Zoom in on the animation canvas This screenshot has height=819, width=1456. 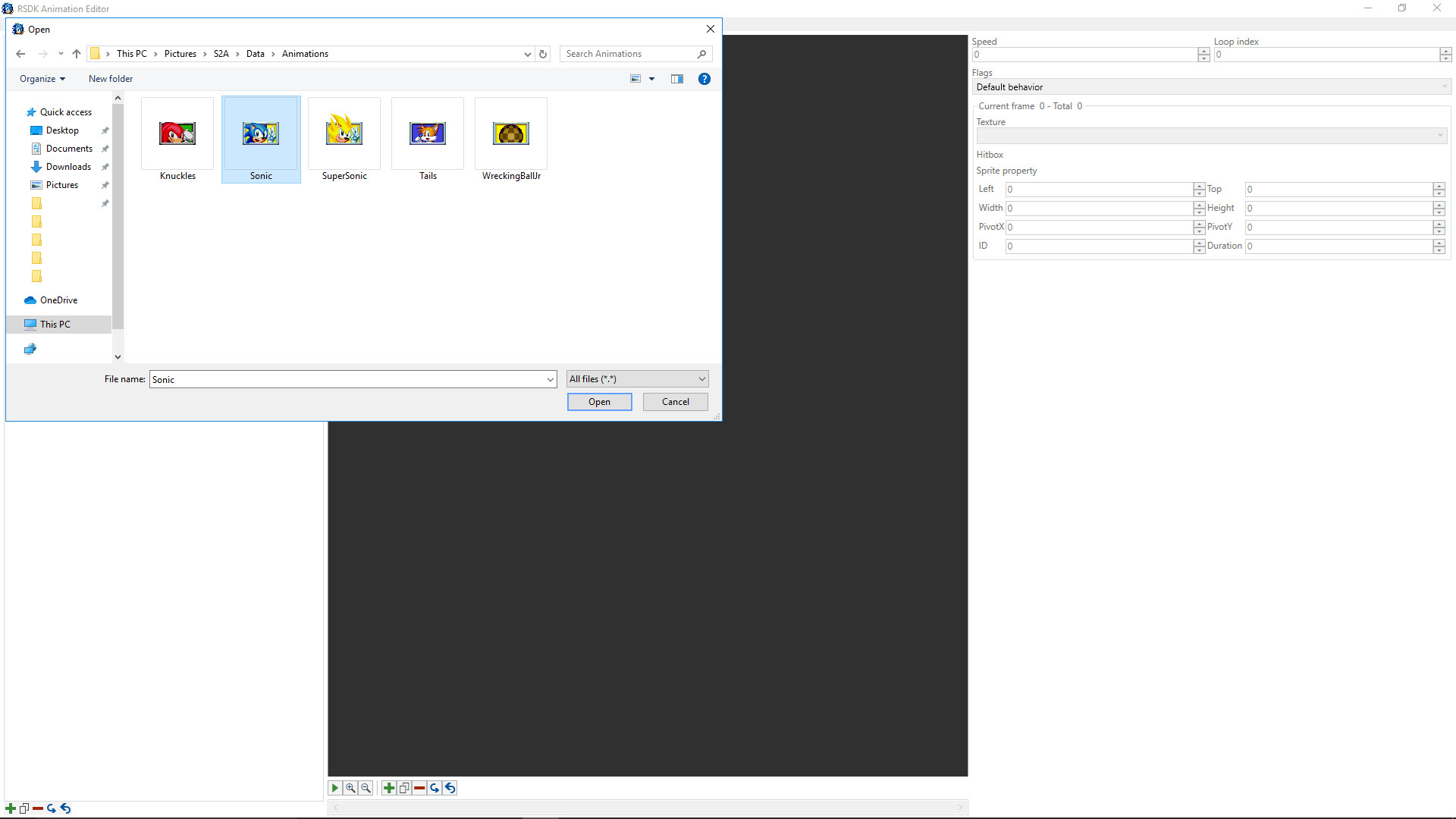click(x=350, y=788)
